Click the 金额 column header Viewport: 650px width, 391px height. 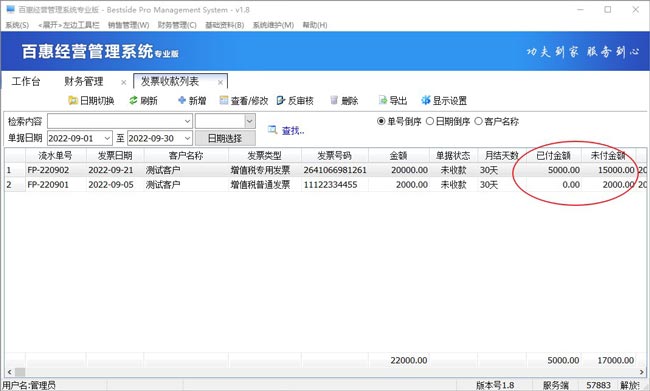click(x=398, y=155)
